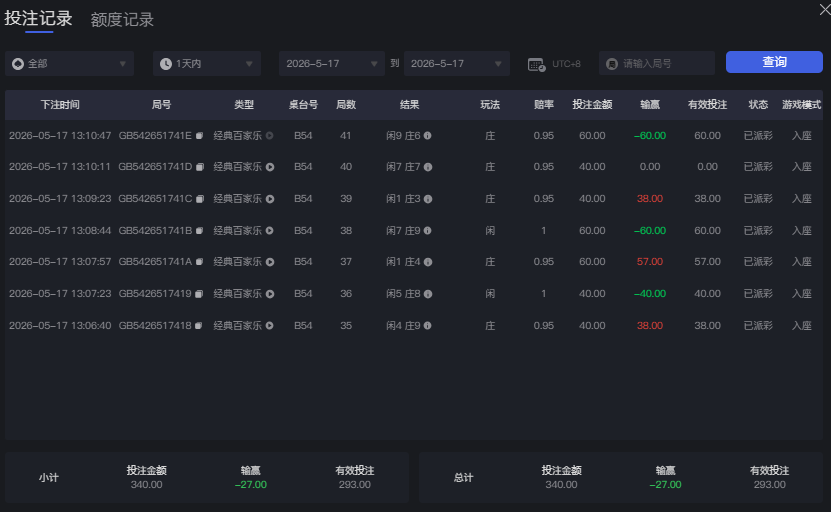Show result info for 闲4 庄9
Image resolution: width=831 pixels, height=512 pixels.
[427, 325]
